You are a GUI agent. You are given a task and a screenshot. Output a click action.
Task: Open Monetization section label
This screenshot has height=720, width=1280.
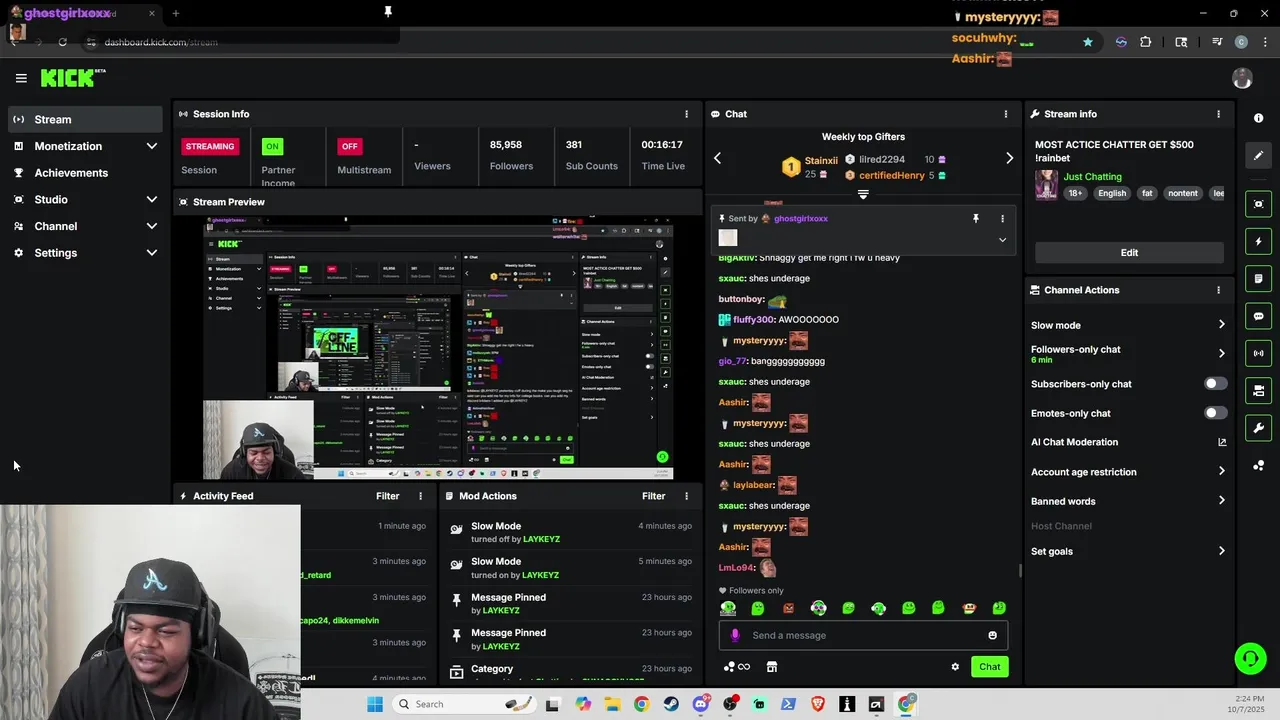pyautogui.click(x=68, y=146)
